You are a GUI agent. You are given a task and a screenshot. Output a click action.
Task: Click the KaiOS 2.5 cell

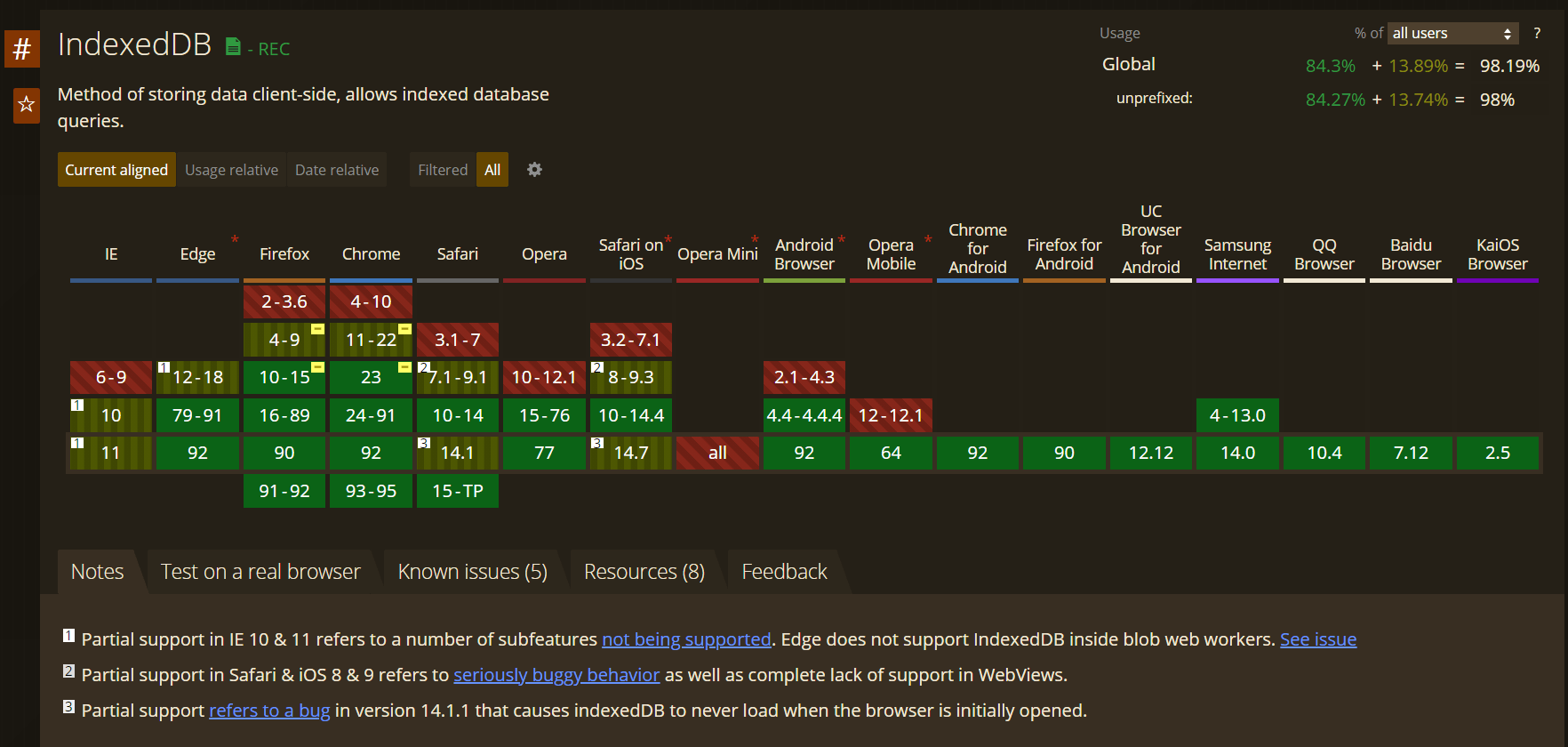[x=1498, y=453]
